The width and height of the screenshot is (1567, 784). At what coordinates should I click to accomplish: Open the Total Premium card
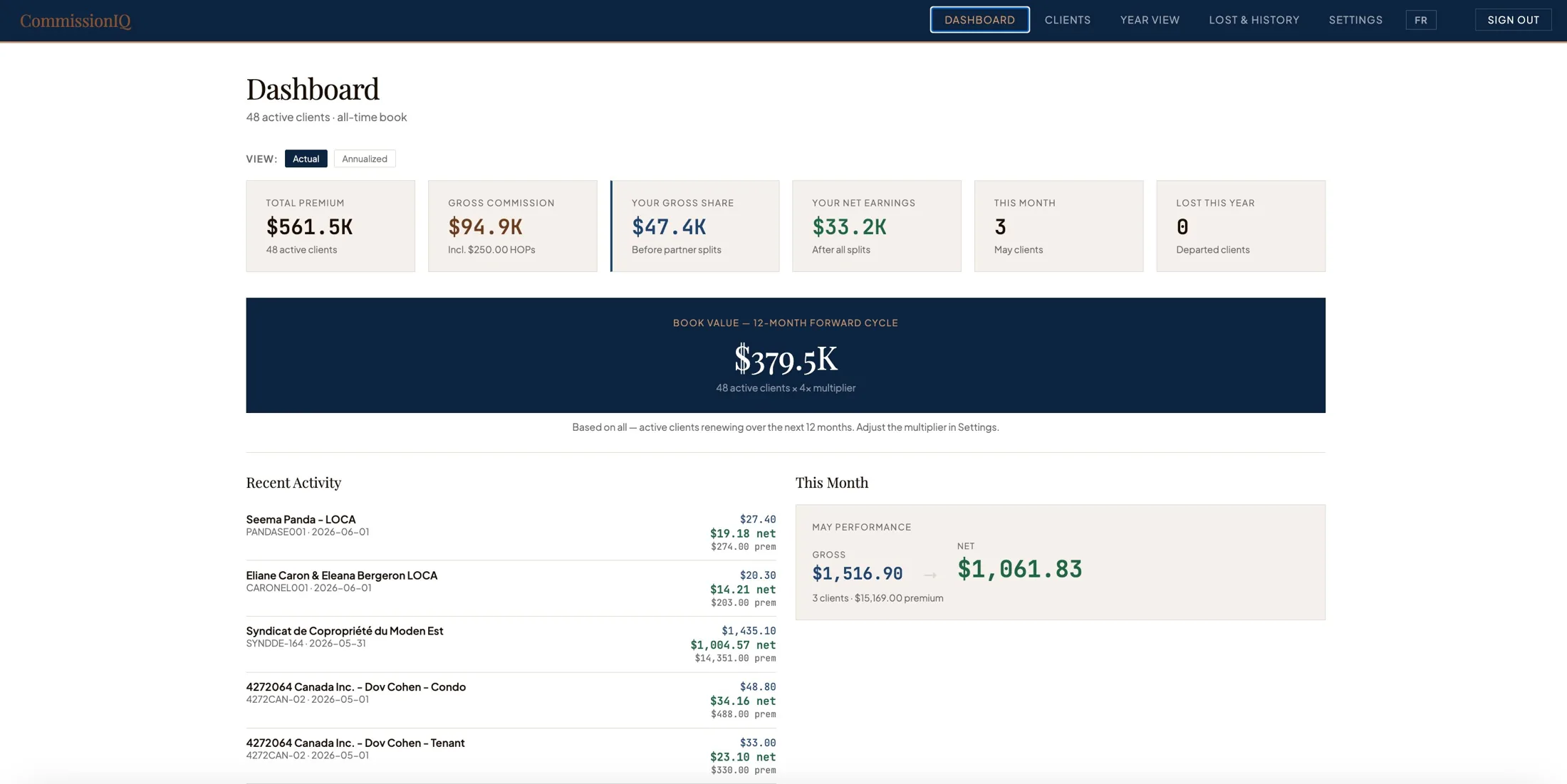[x=330, y=226]
